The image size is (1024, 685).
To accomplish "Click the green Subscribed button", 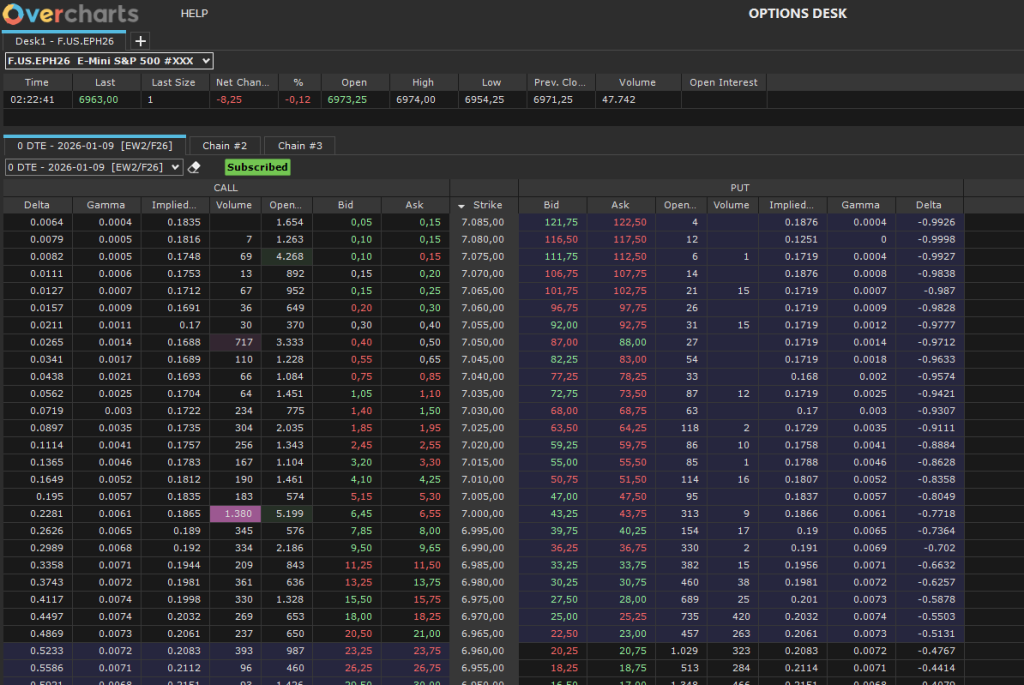I will [257, 167].
